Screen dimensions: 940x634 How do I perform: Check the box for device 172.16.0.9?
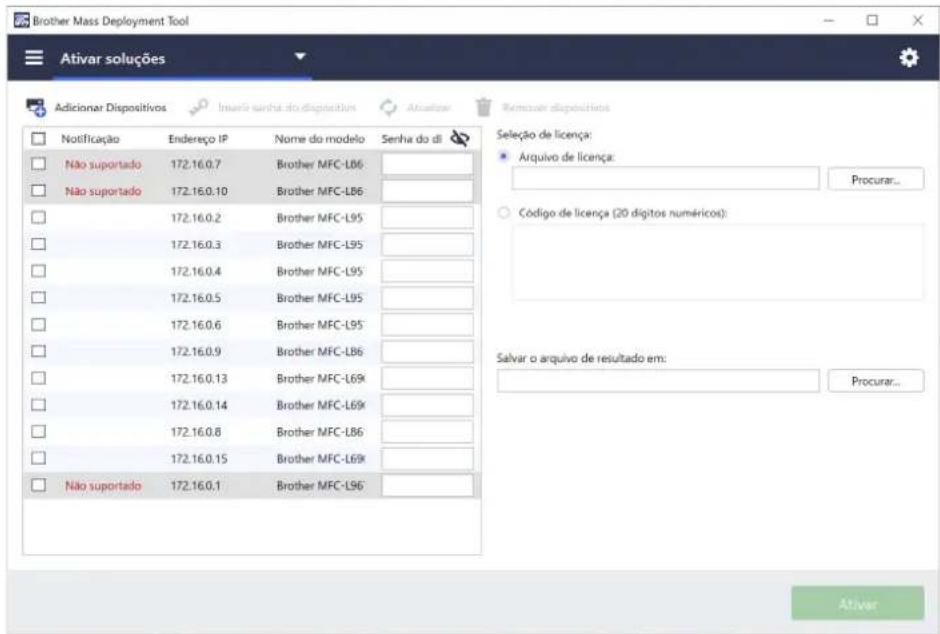point(38,351)
